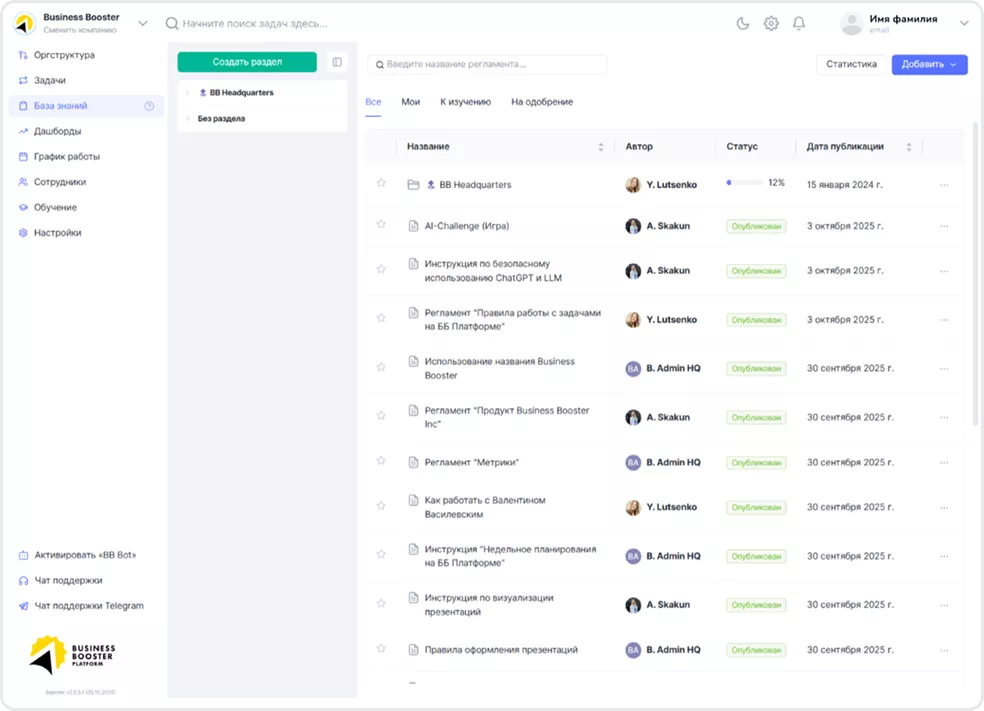Open more options for Правила оформления презентаций
Screen dimensions: 984x711
pyautogui.click(x=944, y=650)
